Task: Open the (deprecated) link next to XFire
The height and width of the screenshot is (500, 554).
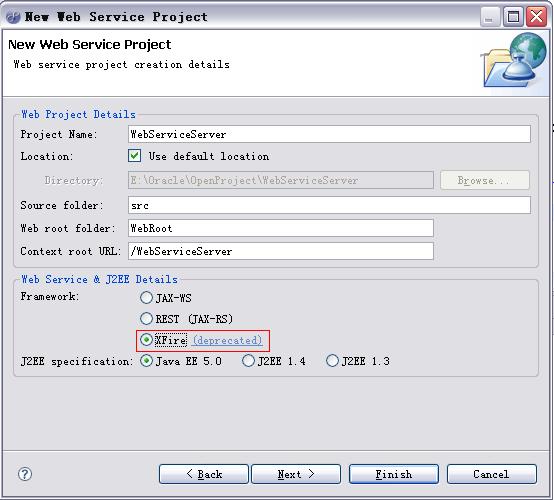Action: coord(228,340)
